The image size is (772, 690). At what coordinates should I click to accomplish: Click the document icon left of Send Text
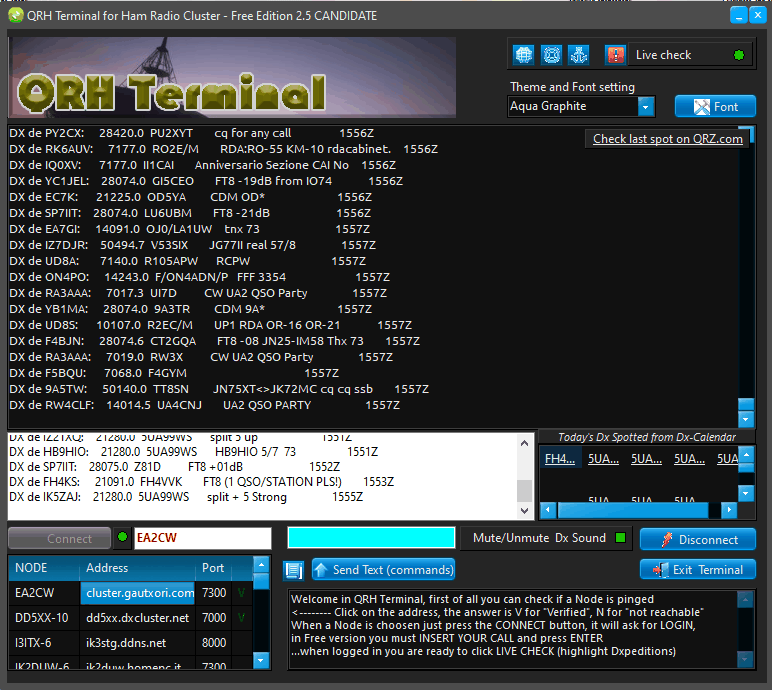(294, 570)
